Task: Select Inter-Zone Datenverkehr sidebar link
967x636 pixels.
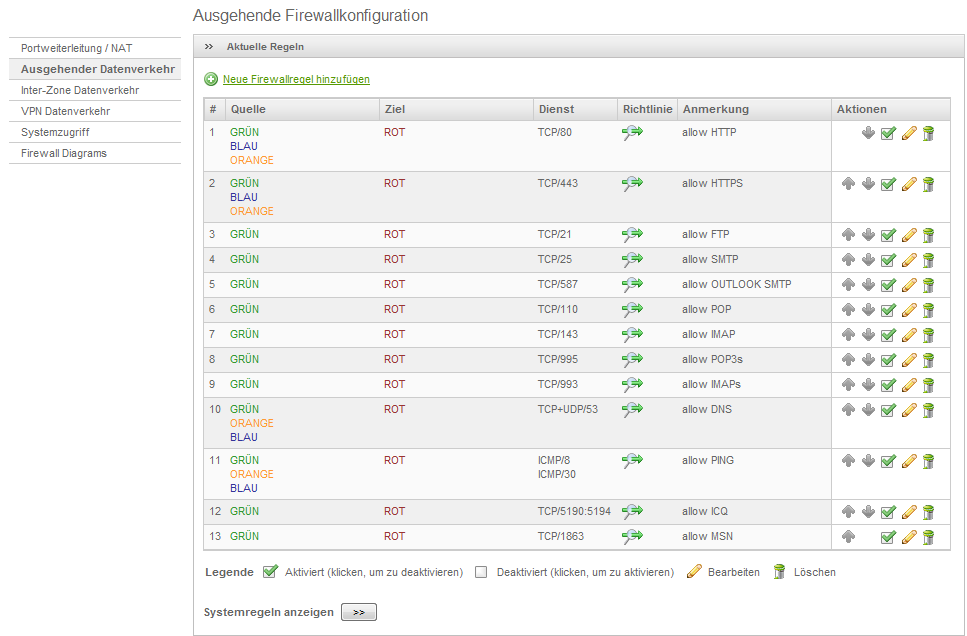Action: [x=80, y=90]
